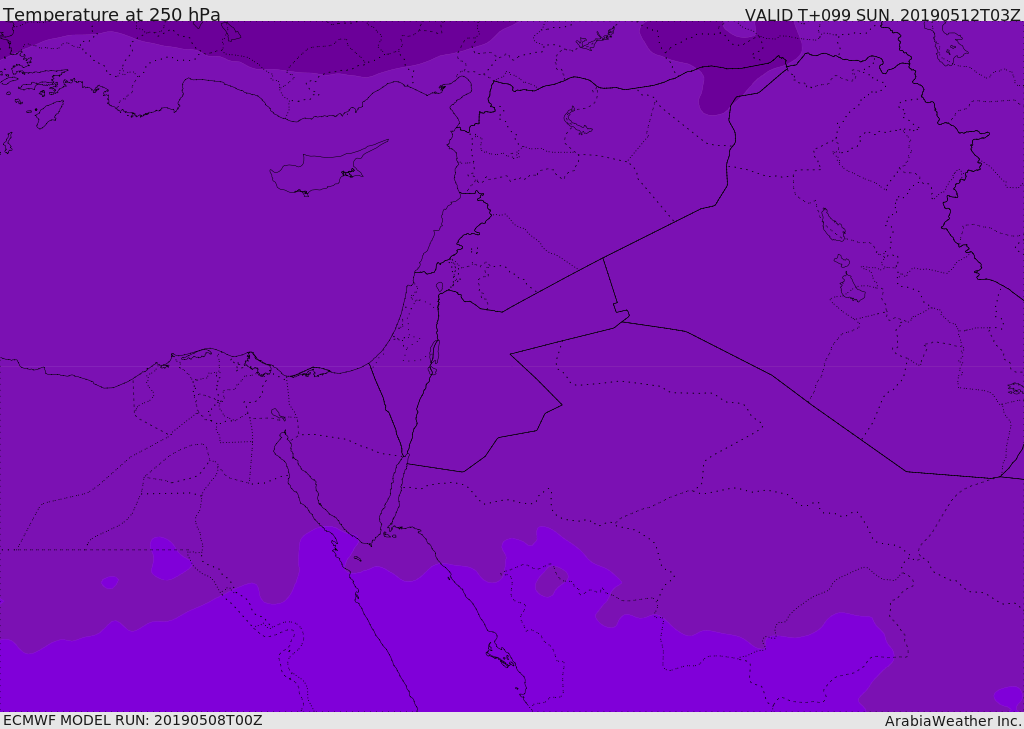Click the elongated lake in central Iraq

point(832,225)
